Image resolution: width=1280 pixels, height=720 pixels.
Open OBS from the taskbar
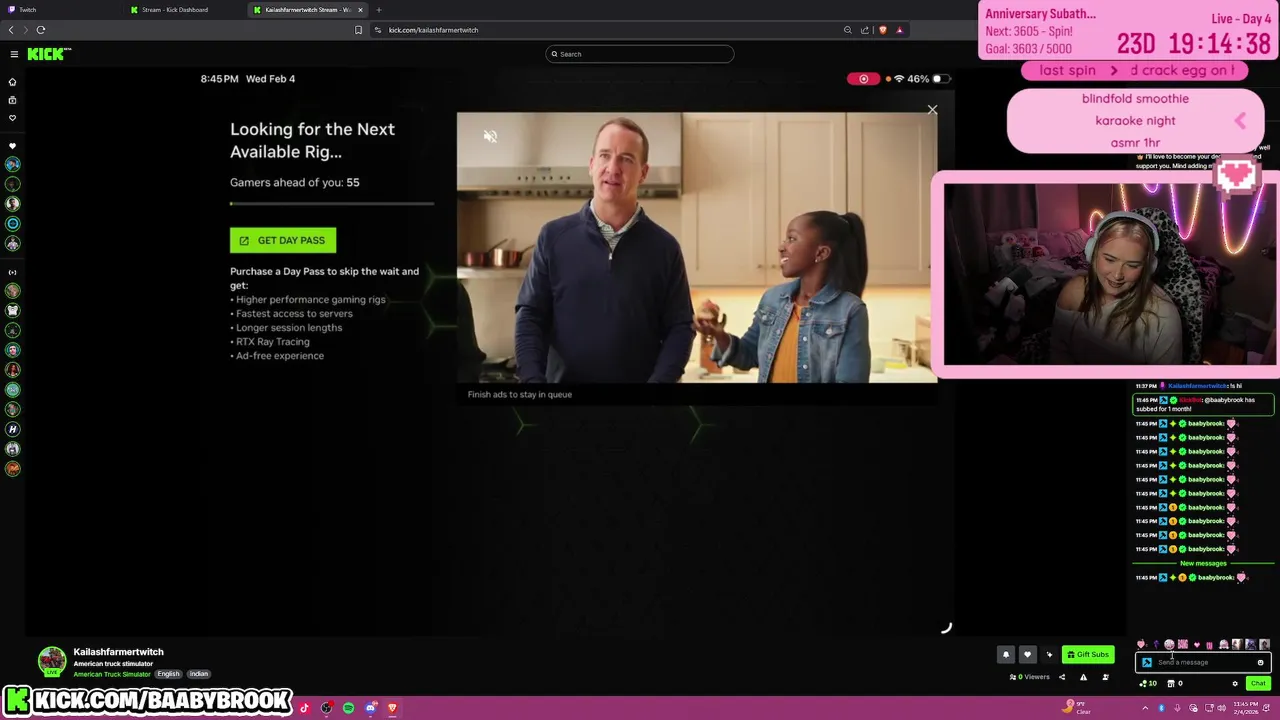pyautogui.click(x=326, y=708)
